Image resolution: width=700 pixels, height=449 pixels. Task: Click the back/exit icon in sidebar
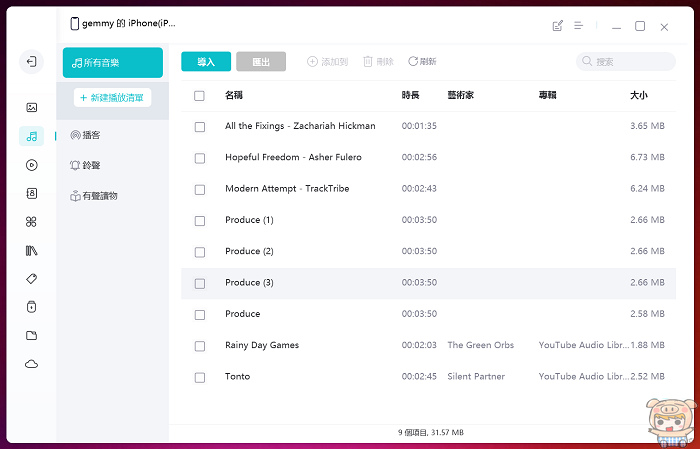point(31,62)
